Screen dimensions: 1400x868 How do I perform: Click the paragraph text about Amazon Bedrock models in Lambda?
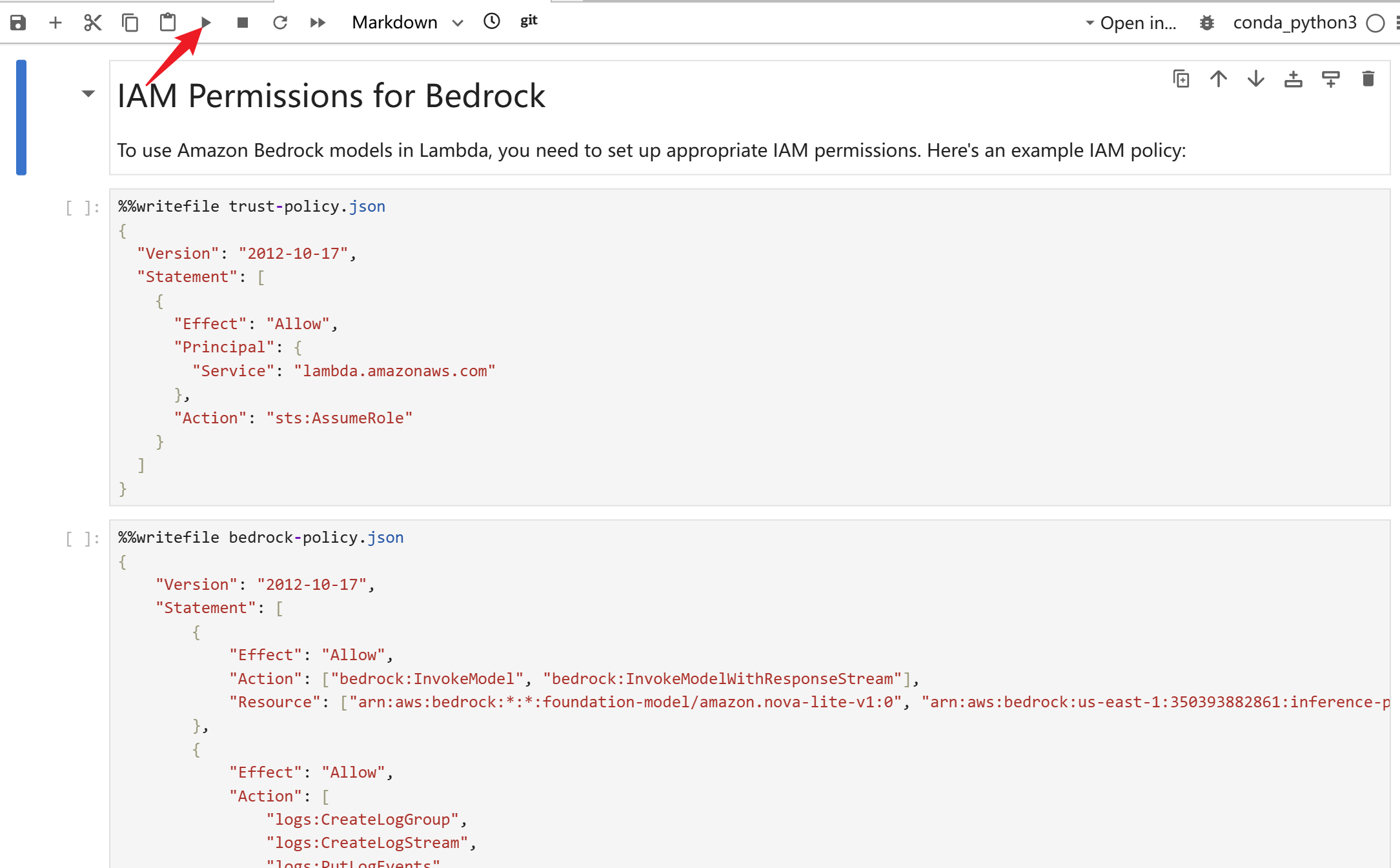(651, 150)
